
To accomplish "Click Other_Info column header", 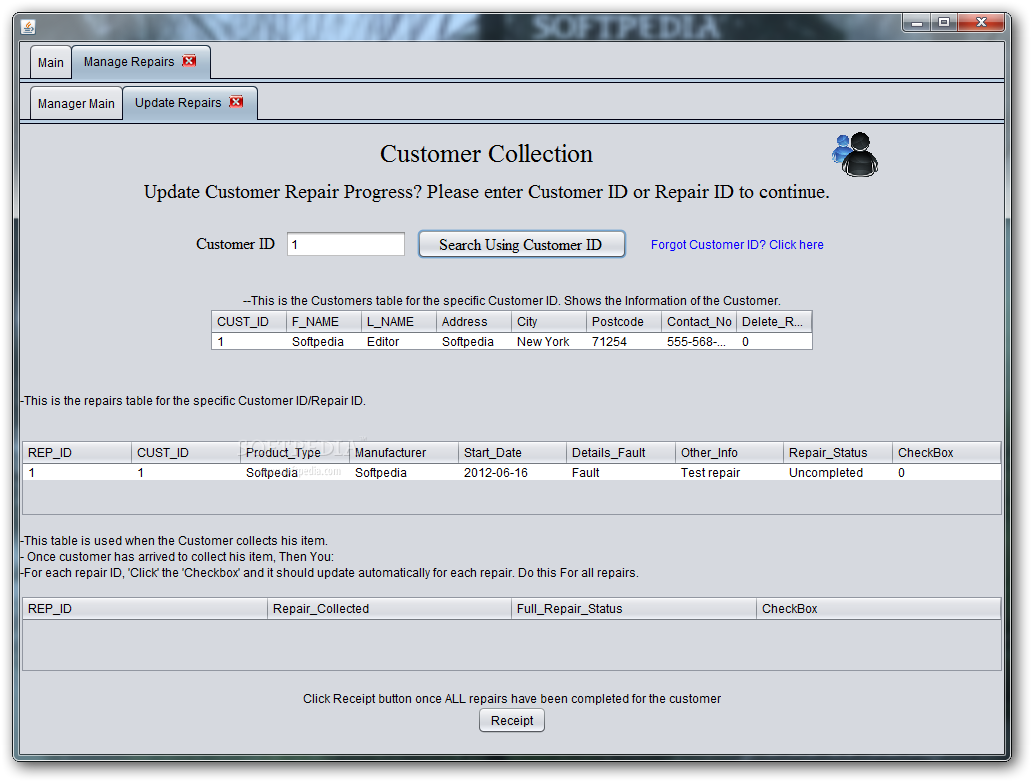I will [729, 452].
